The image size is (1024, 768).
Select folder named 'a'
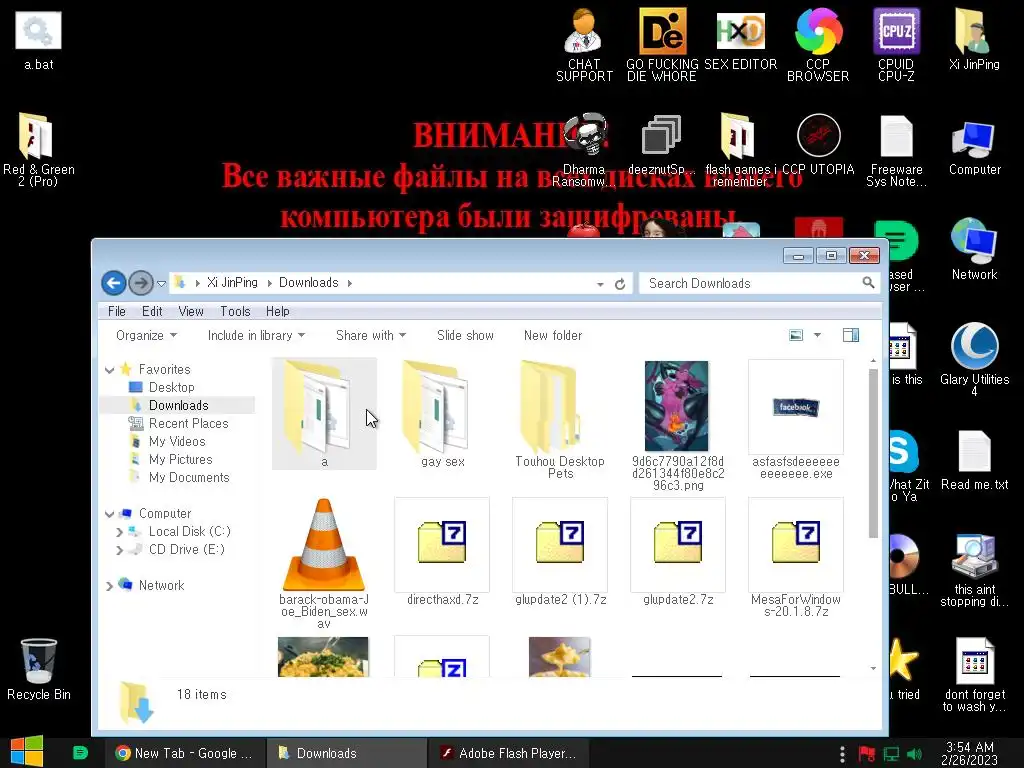pyautogui.click(x=324, y=413)
